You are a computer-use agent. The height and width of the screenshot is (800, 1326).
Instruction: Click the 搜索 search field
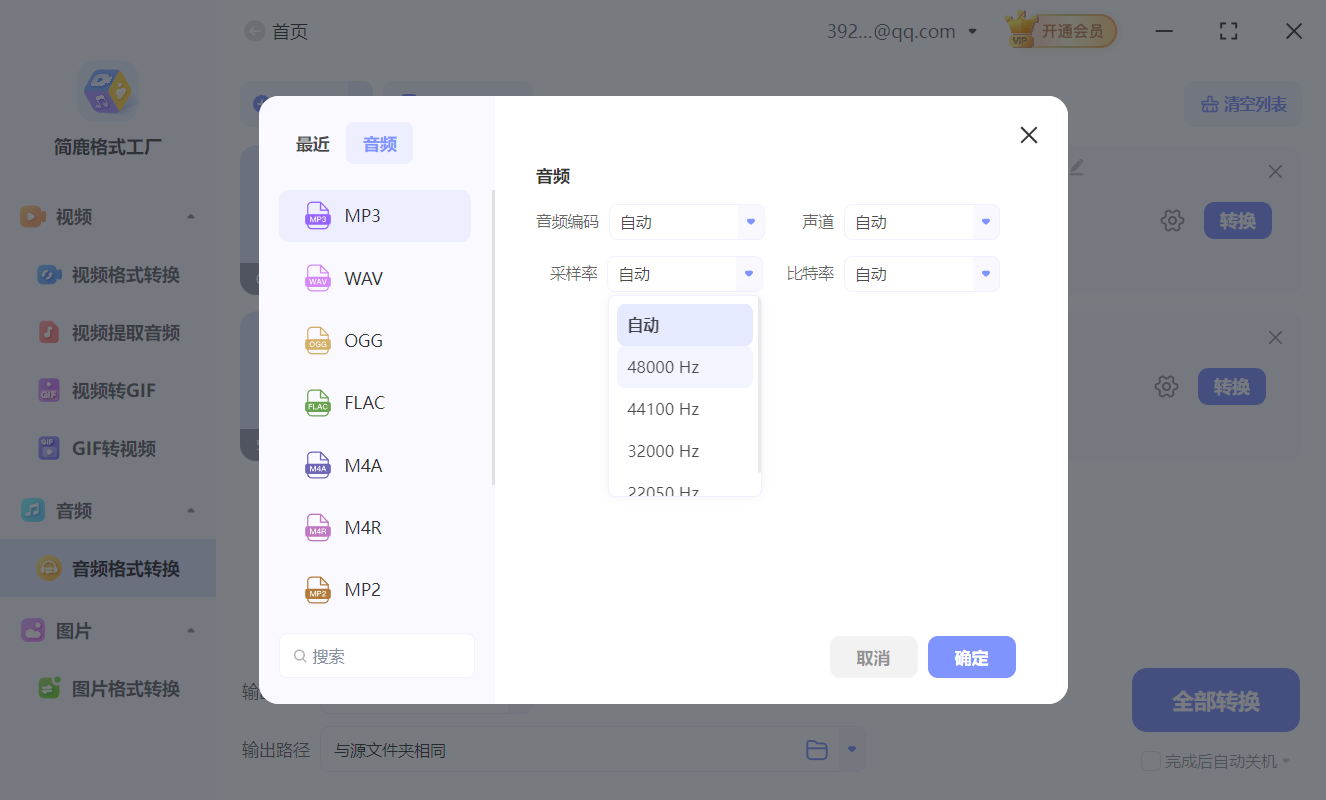[376, 655]
